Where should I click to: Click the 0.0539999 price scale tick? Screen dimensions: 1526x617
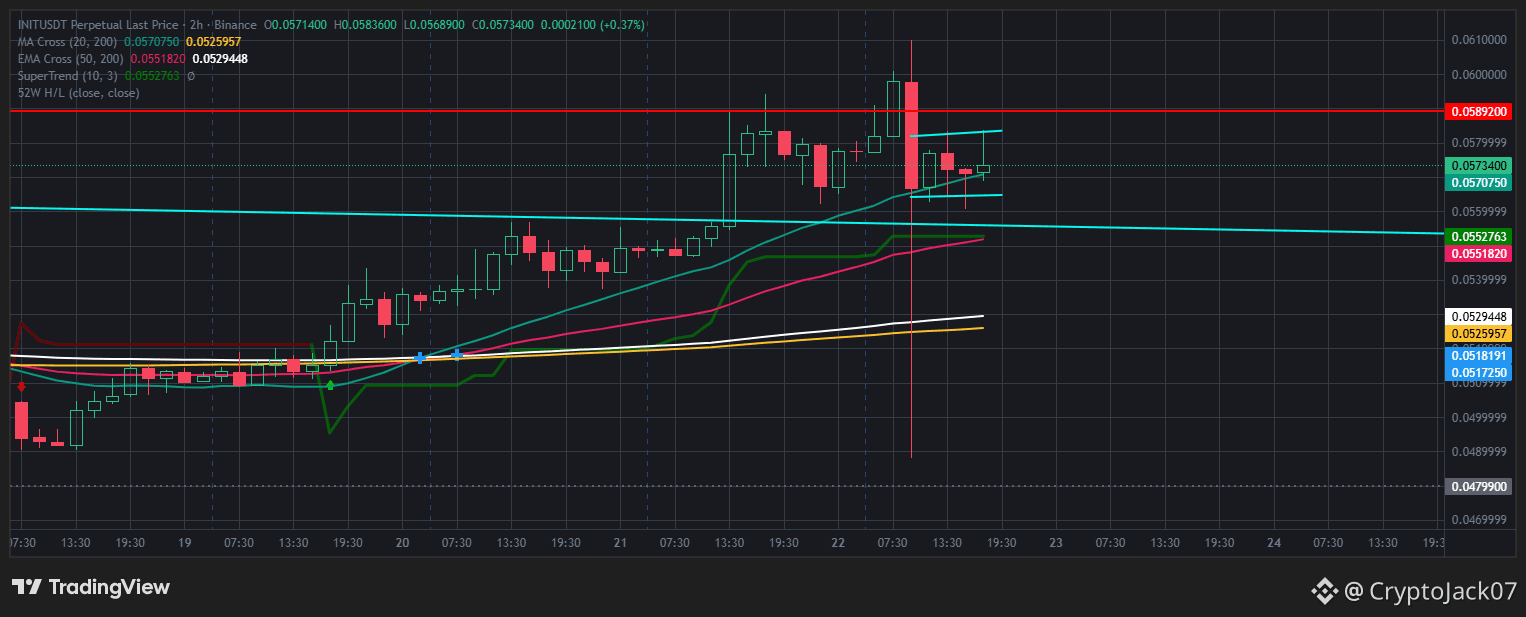[1478, 280]
